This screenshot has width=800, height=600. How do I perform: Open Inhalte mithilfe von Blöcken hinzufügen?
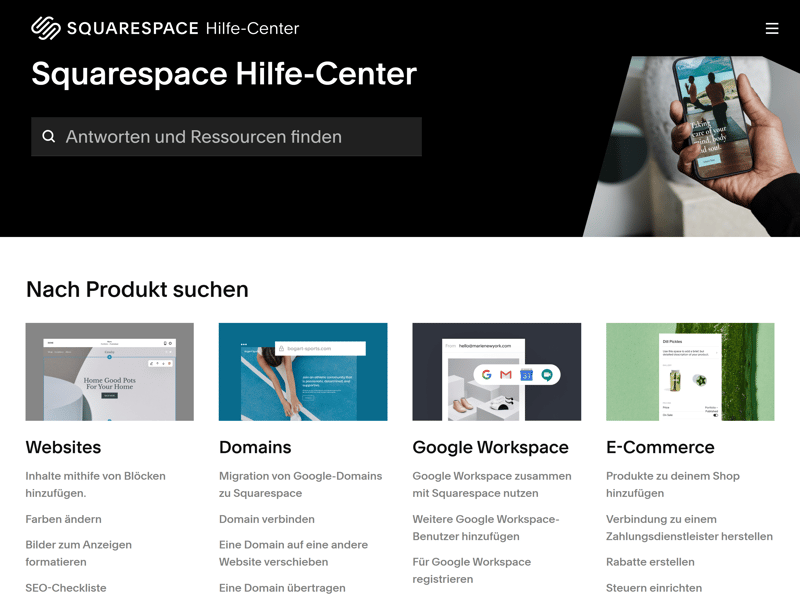95,485
